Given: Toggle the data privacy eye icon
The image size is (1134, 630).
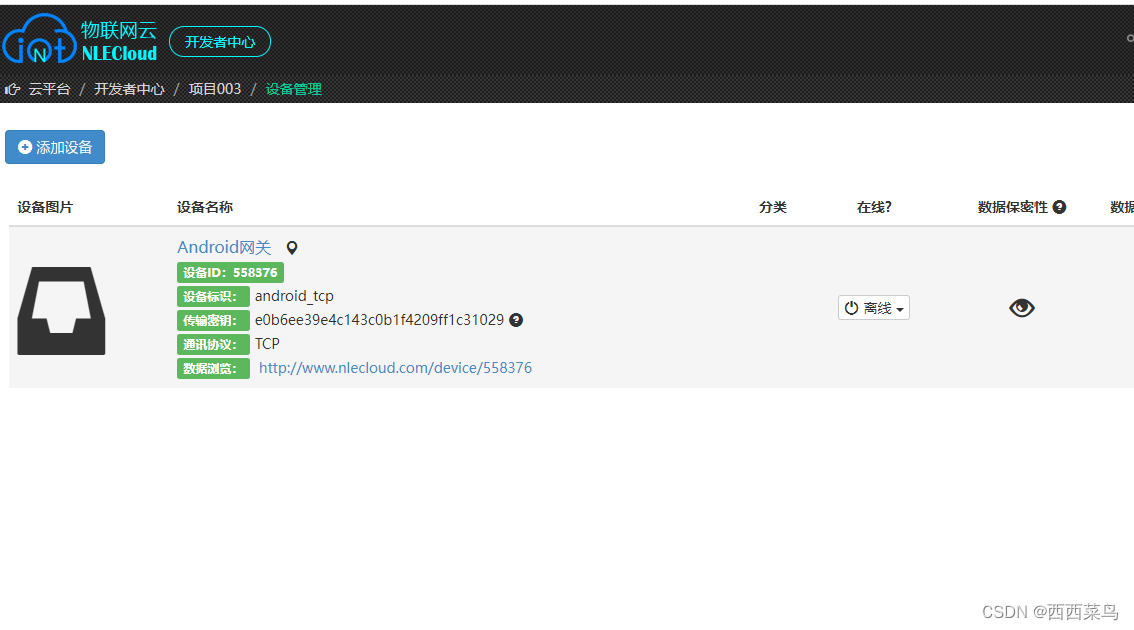Looking at the screenshot, I should pos(1022,308).
